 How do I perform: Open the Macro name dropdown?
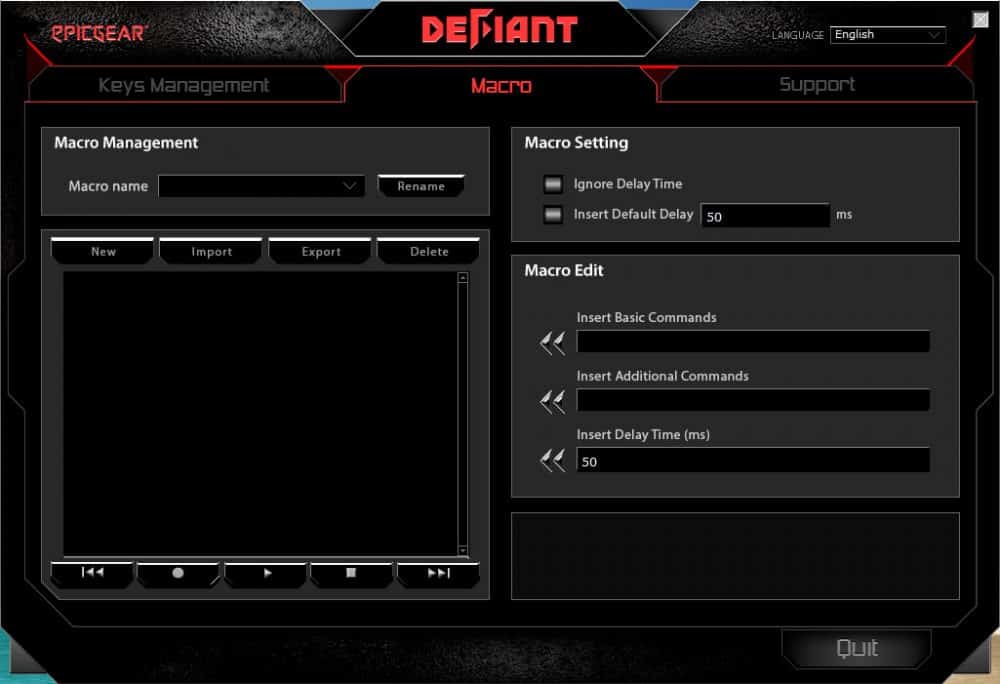click(x=261, y=186)
